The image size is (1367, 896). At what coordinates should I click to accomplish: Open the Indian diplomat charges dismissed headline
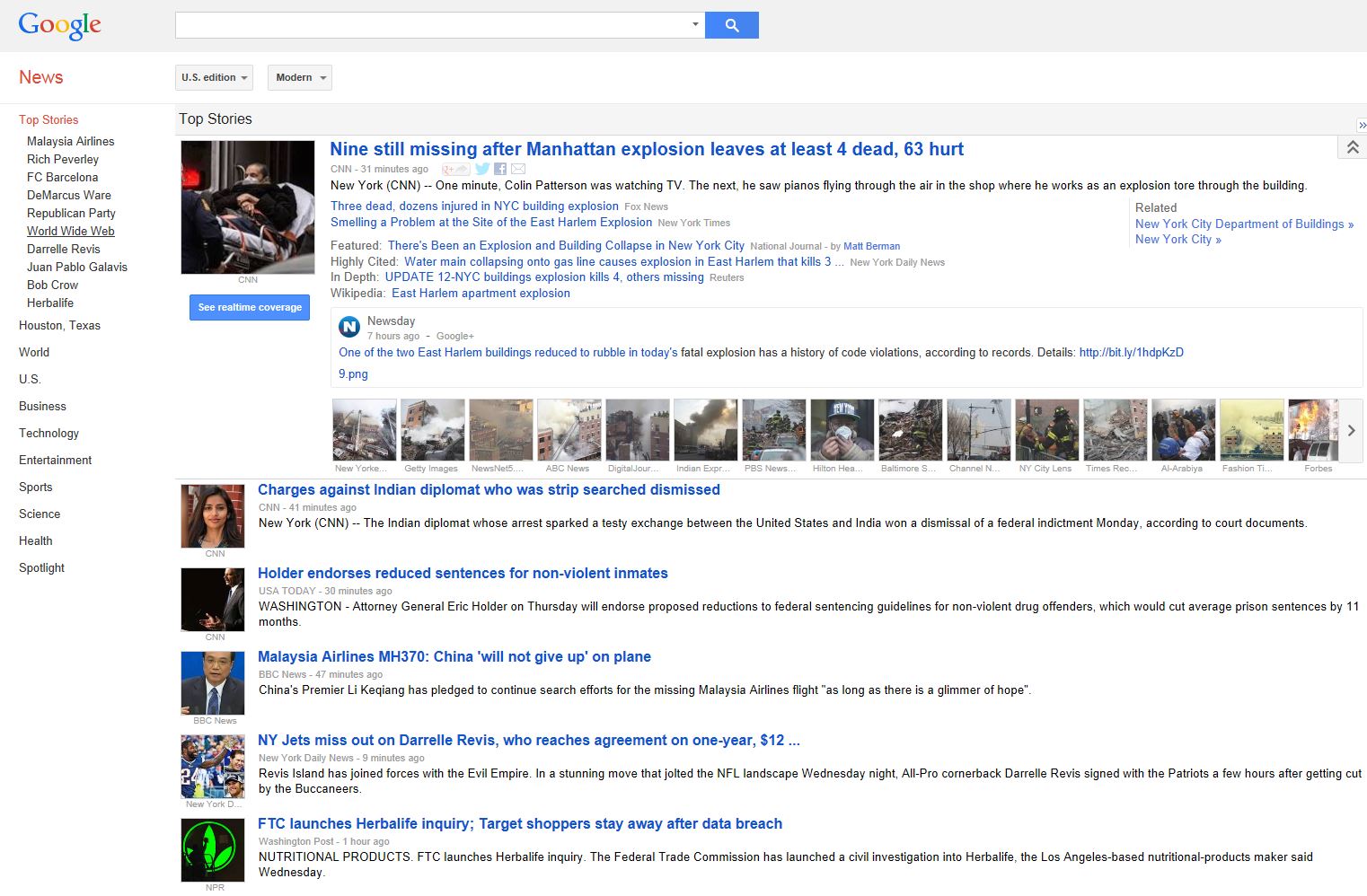pos(489,489)
